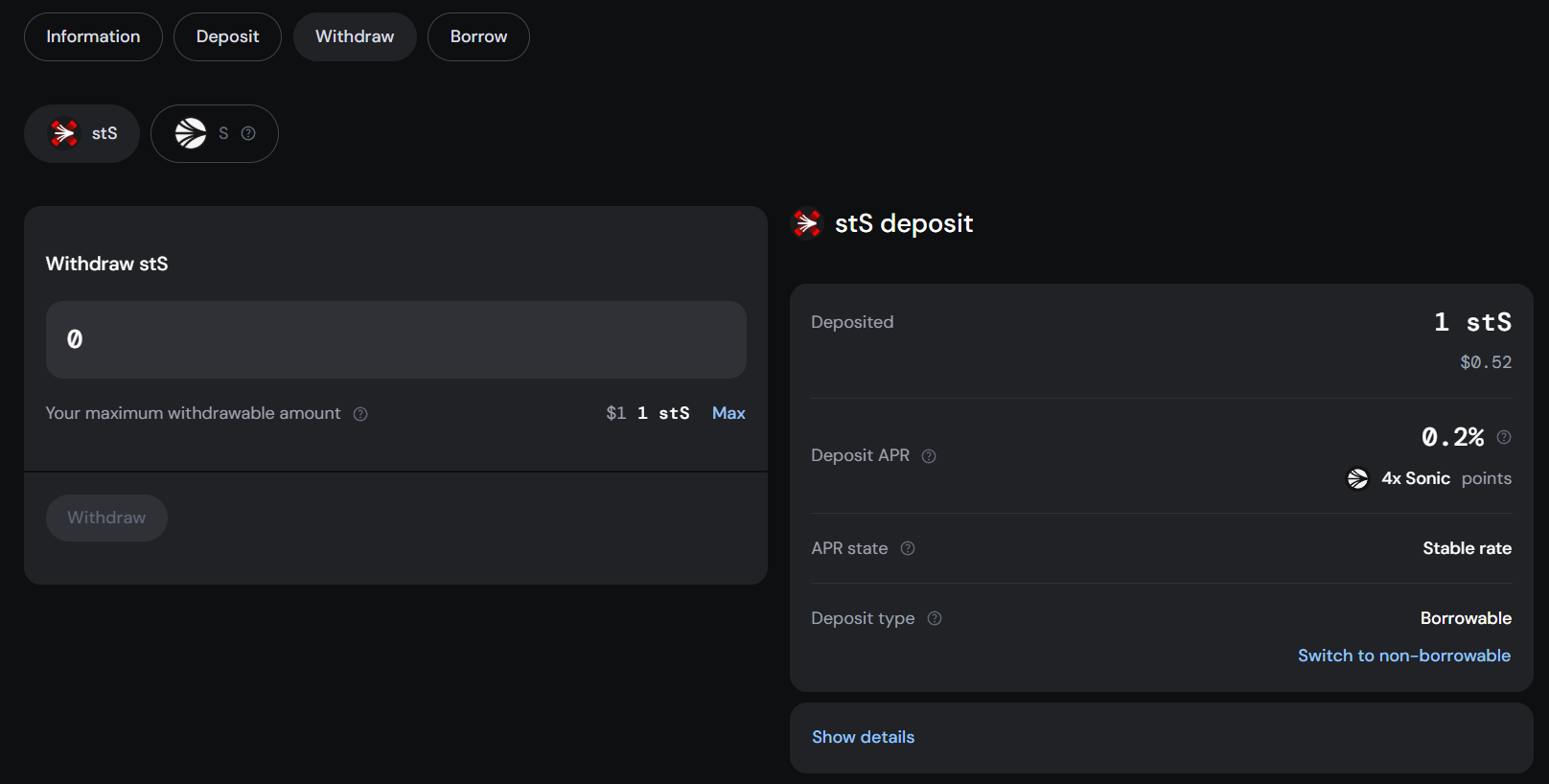
Task: Click the 'Withdraw stS' heading
Action: [106, 264]
